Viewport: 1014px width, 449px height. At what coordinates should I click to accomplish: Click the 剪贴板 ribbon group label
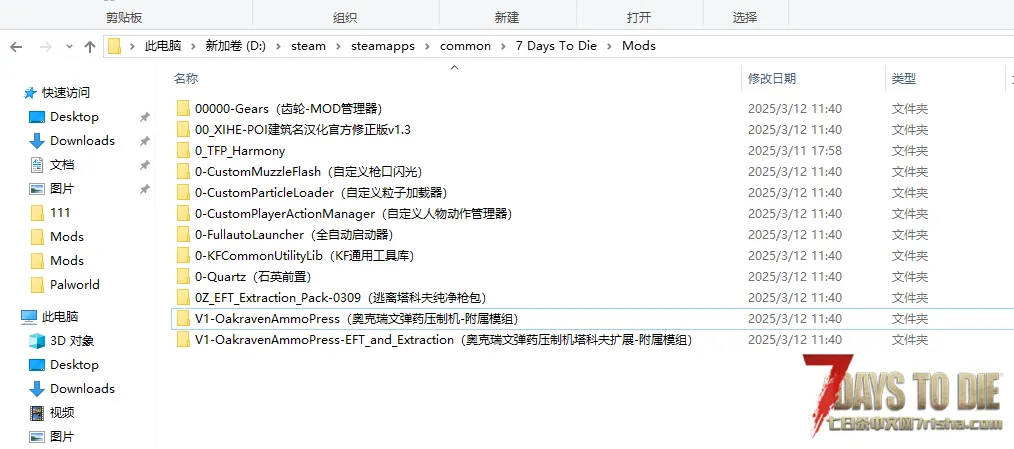pyautogui.click(x=124, y=17)
